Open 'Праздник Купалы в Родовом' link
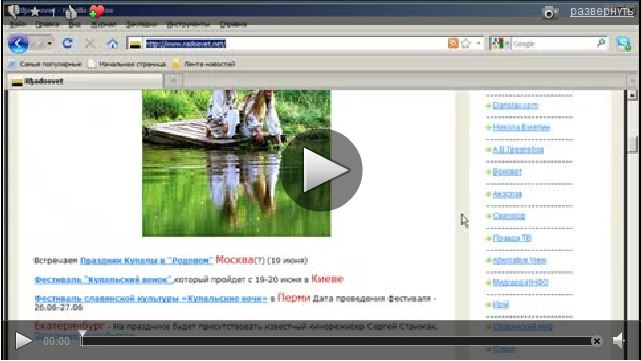The image size is (641, 361). (146, 260)
